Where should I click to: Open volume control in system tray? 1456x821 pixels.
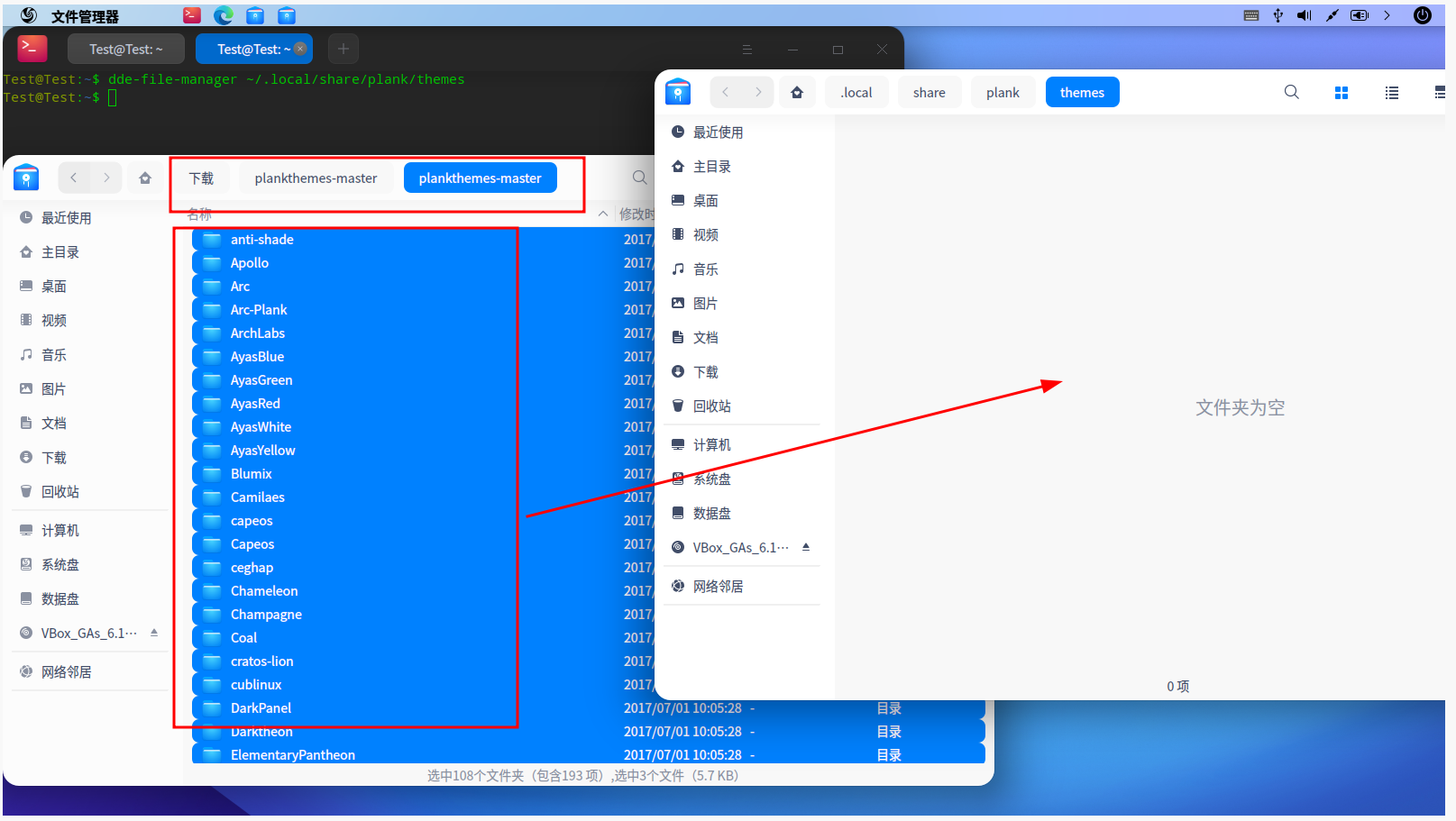1305,15
